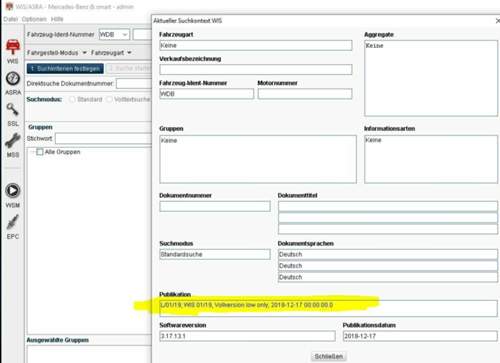Image resolution: width=500 pixels, height=363 pixels.
Task: Click the Stichwort input field
Action: click(103, 138)
